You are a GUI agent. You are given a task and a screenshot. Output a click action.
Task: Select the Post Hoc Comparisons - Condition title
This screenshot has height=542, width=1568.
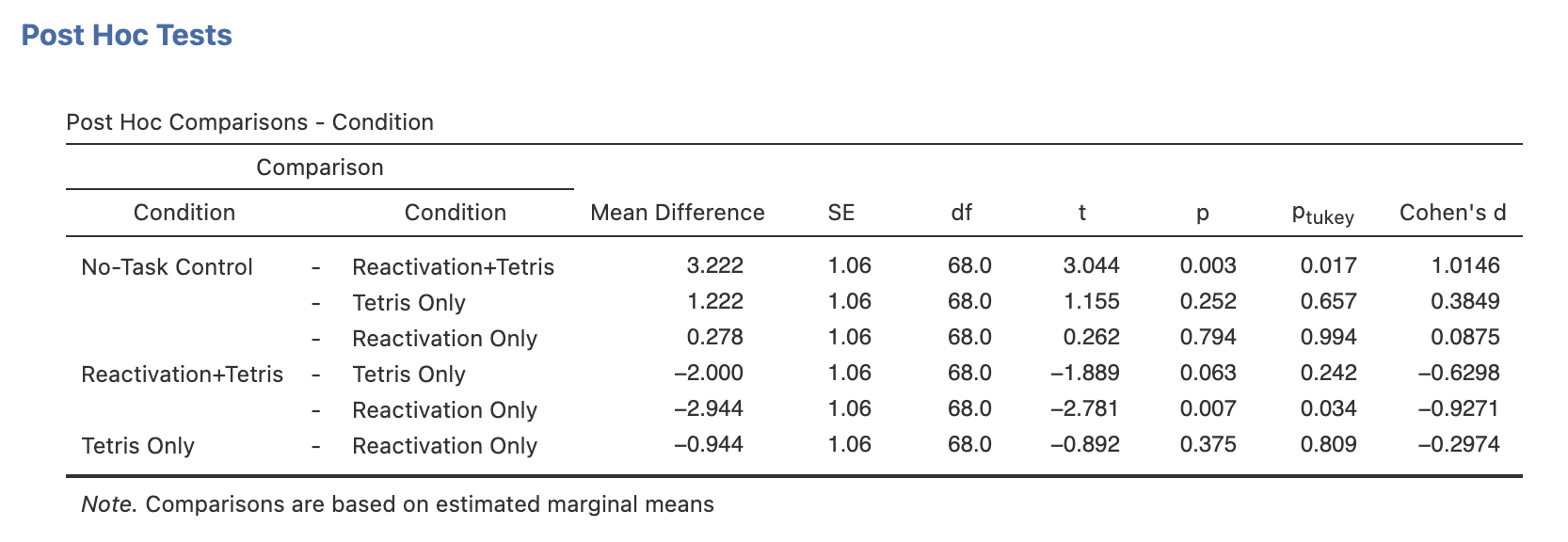pos(249,122)
